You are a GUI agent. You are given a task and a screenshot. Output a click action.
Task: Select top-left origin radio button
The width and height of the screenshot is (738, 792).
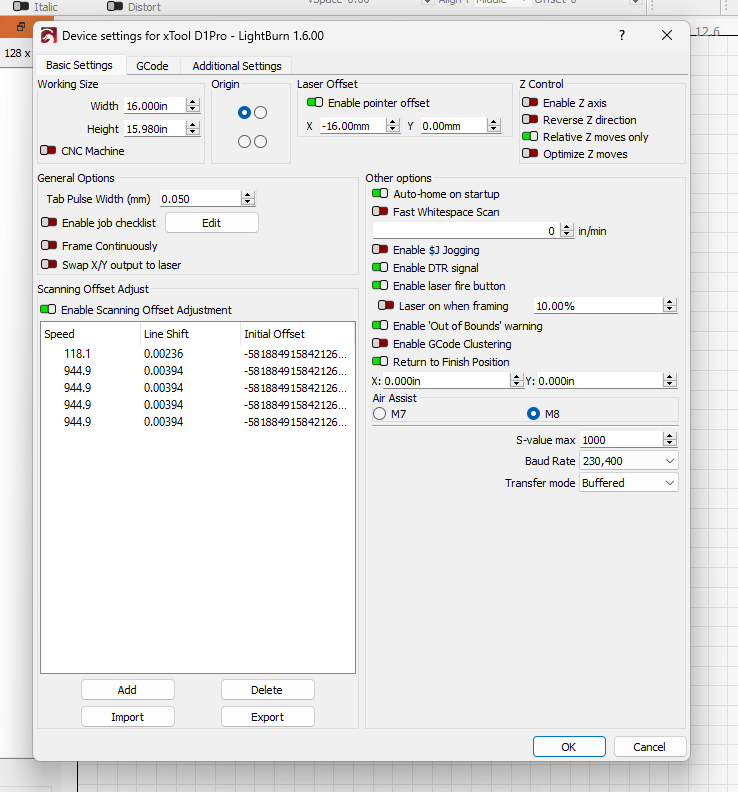tap(244, 113)
